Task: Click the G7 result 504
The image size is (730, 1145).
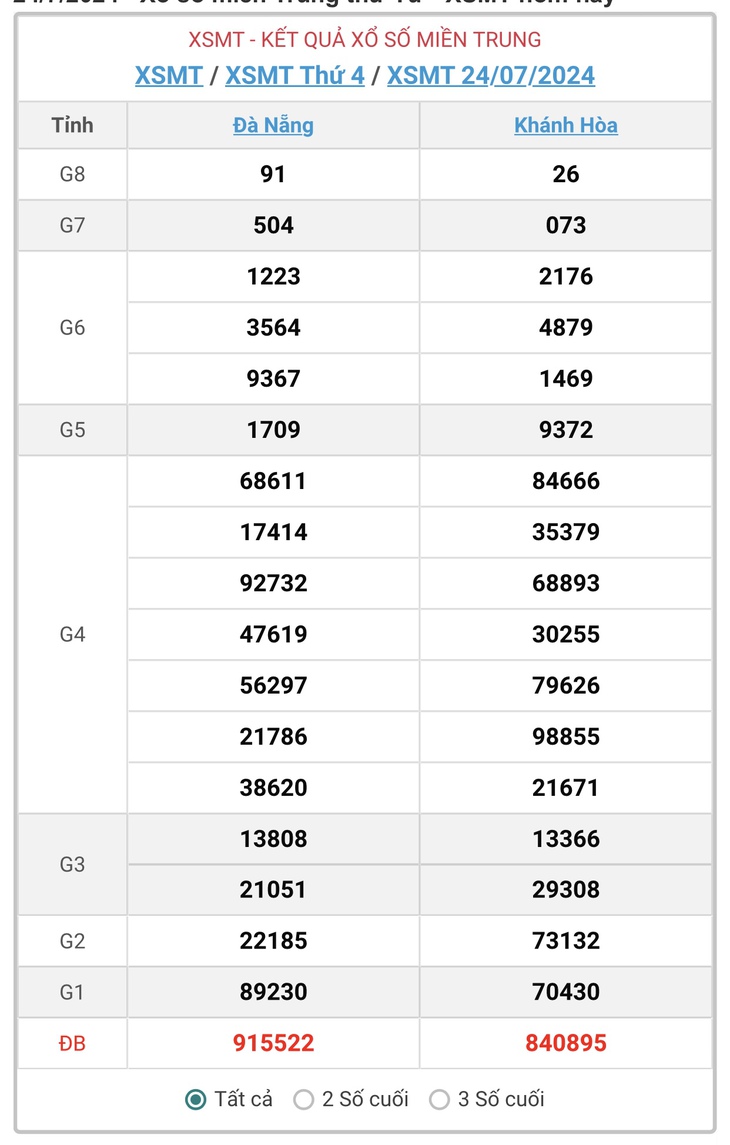Action: point(273,225)
